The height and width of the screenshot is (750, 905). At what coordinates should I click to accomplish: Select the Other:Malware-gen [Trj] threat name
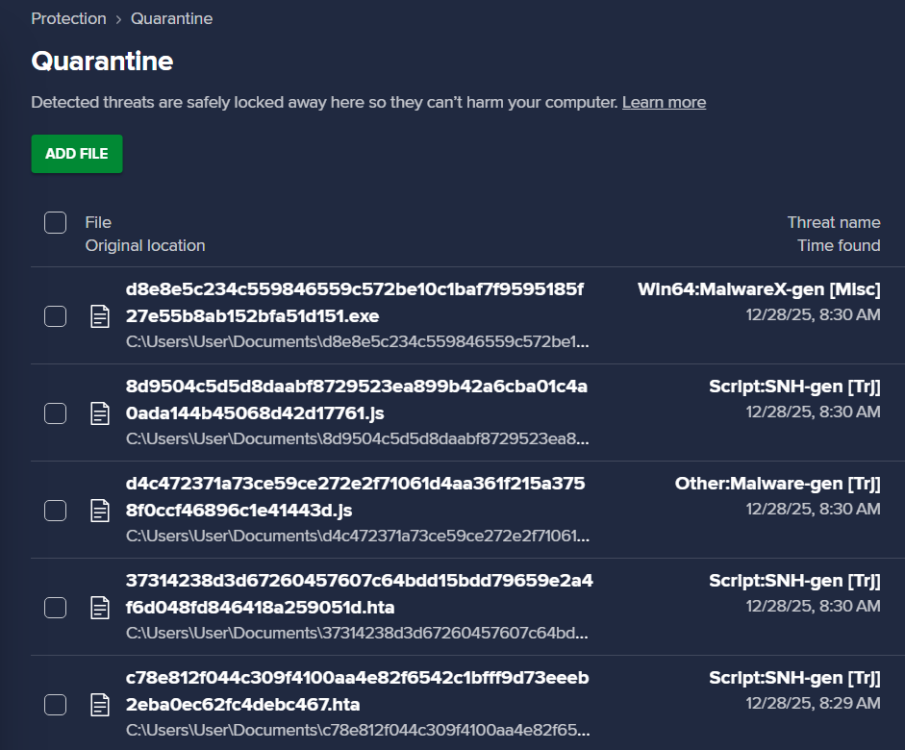[777, 483]
